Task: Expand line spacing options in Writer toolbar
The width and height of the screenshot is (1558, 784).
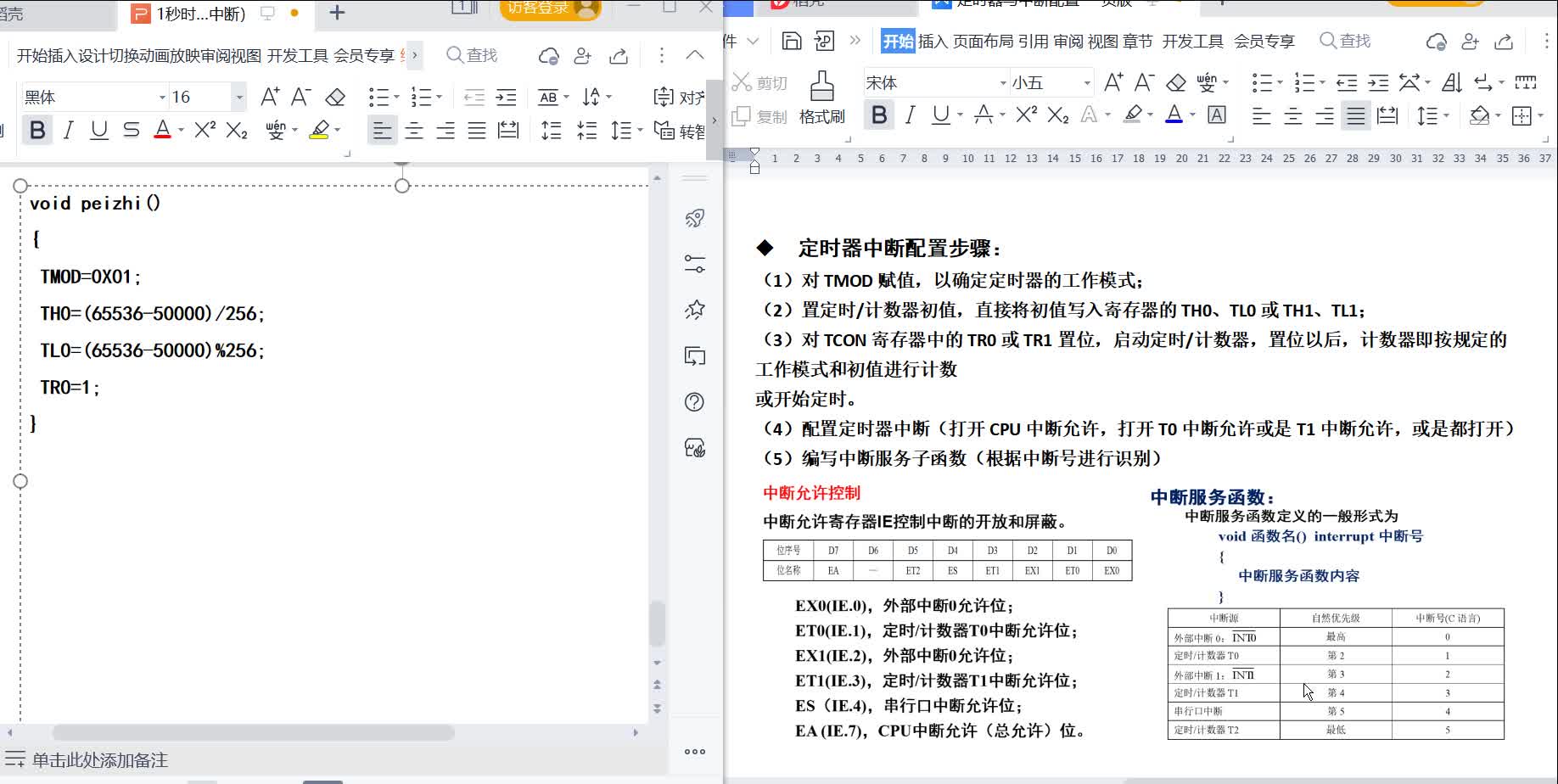Action: pyautogui.click(x=1446, y=115)
